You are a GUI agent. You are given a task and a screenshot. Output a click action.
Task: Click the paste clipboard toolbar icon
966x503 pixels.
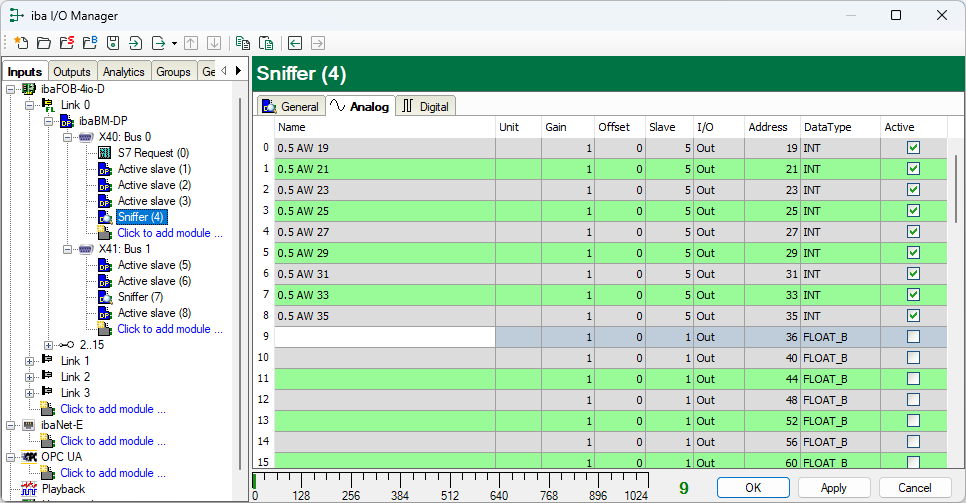pyautogui.click(x=265, y=43)
